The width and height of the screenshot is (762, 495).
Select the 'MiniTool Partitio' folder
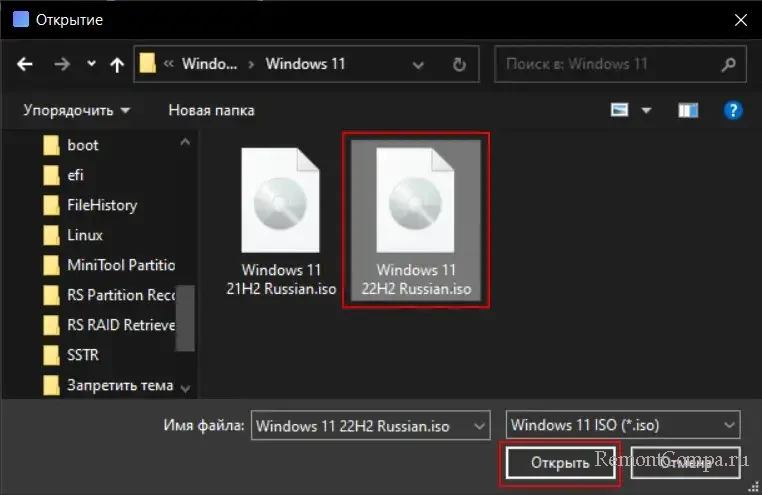(109, 265)
